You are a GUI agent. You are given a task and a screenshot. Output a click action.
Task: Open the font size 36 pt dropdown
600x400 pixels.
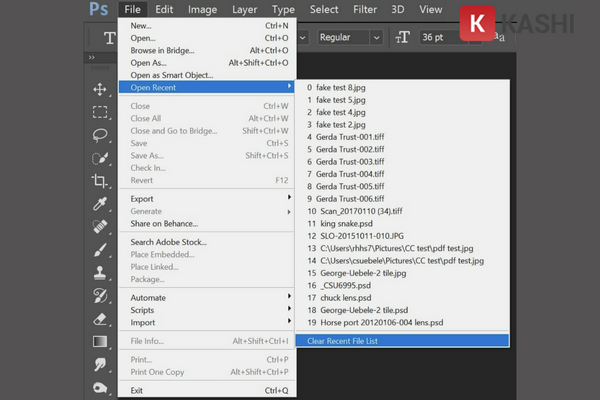[x=445, y=37]
